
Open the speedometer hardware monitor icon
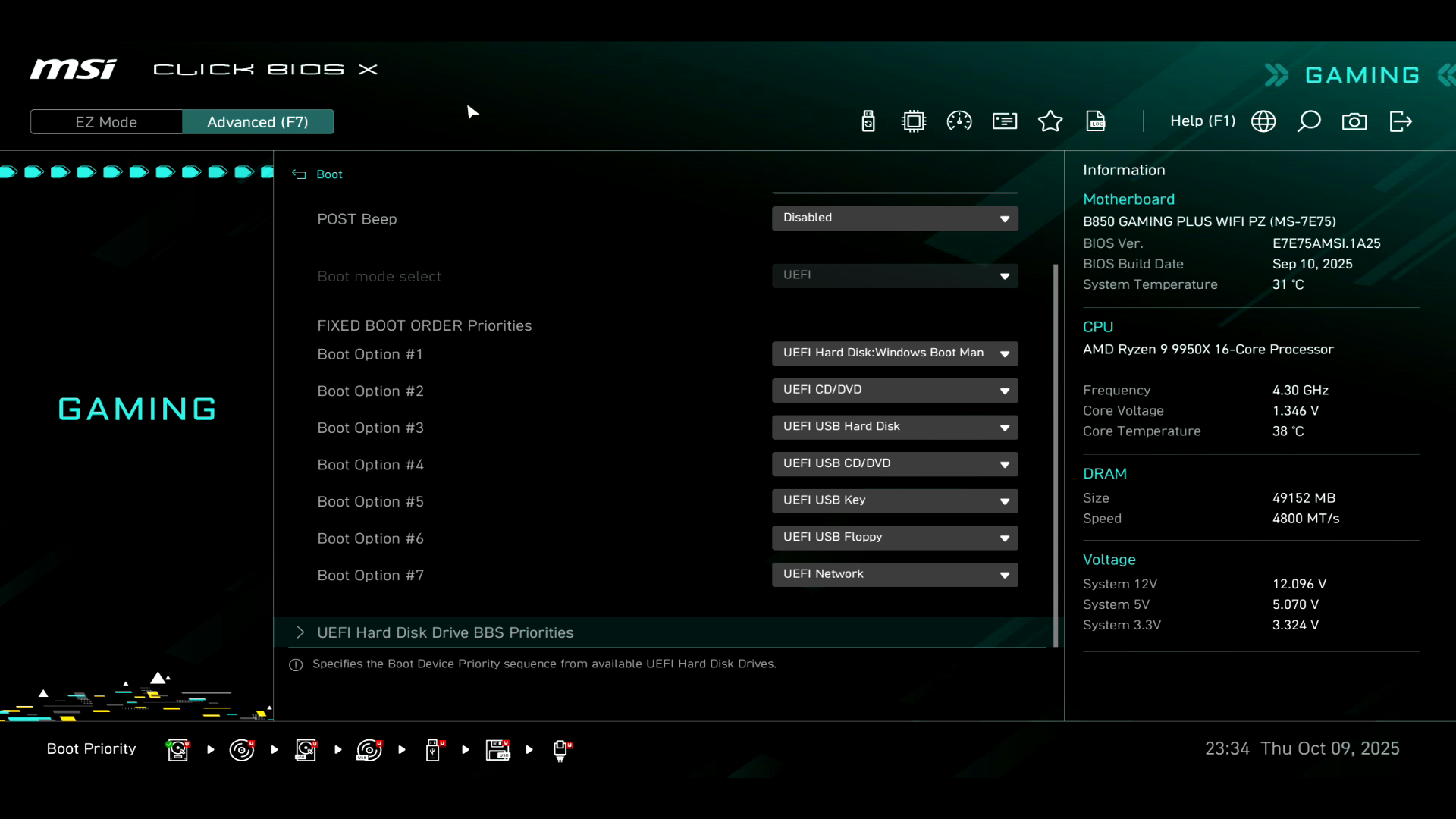[959, 121]
